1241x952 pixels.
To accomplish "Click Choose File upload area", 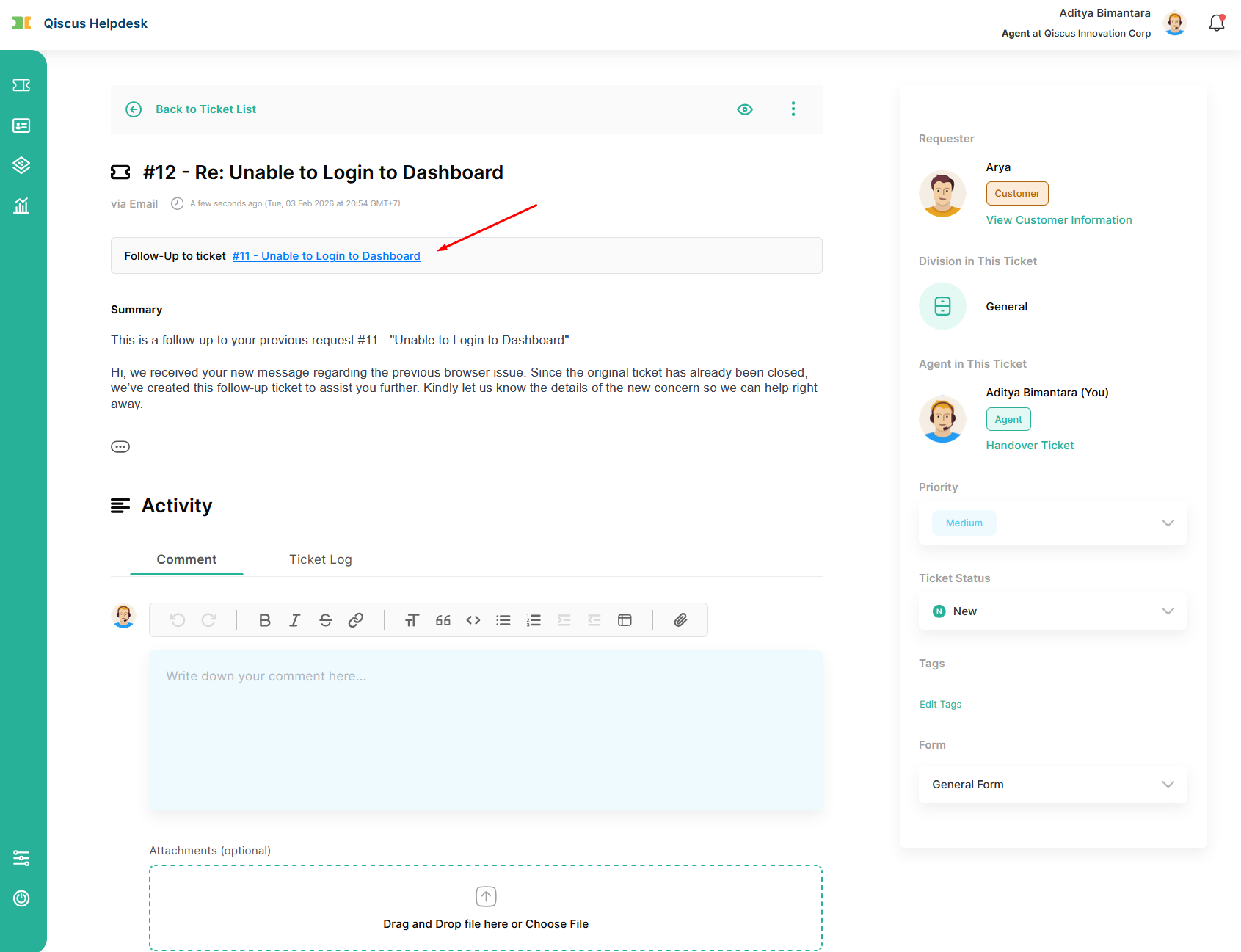I will 486,908.
